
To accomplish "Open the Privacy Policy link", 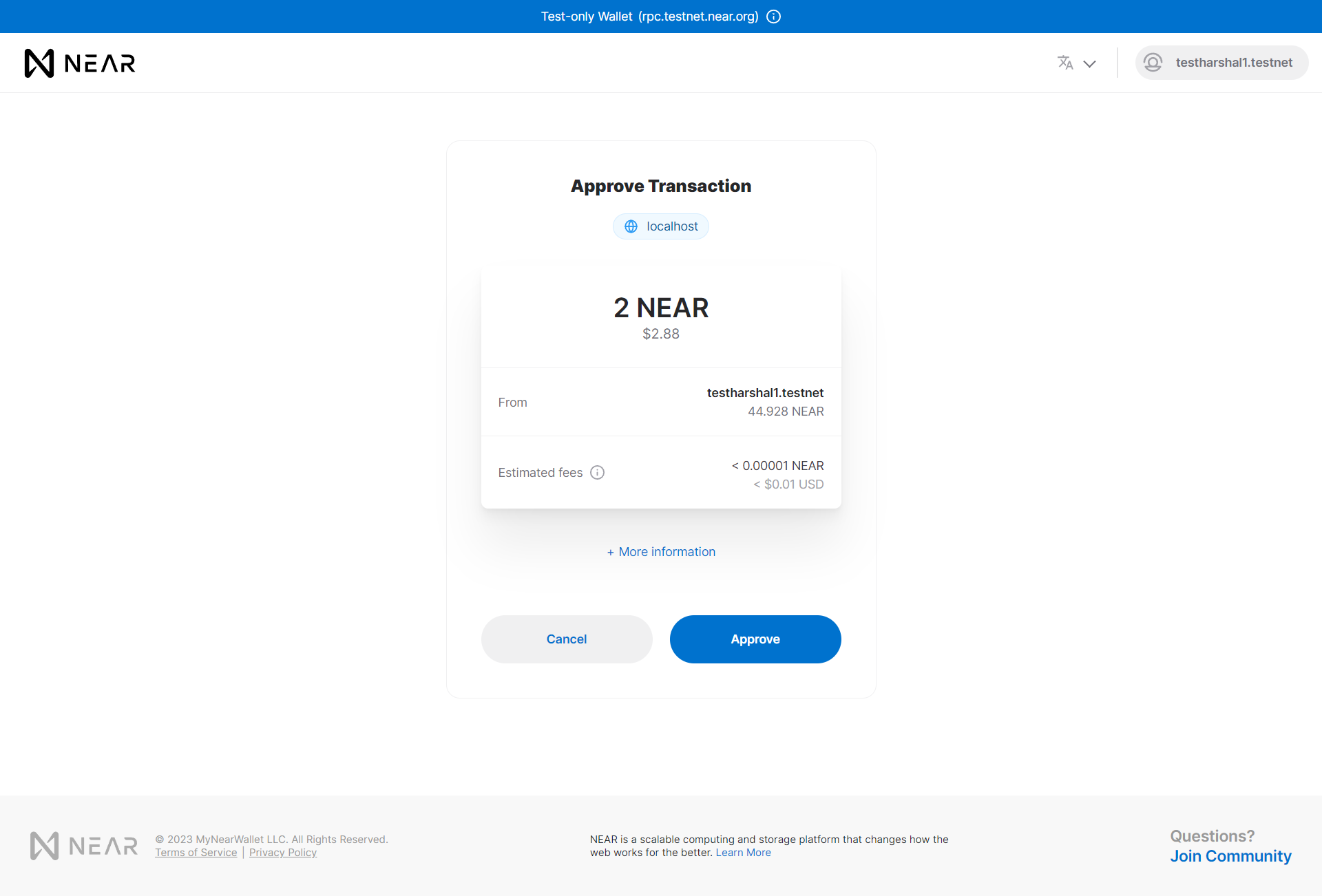I will point(282,853).
